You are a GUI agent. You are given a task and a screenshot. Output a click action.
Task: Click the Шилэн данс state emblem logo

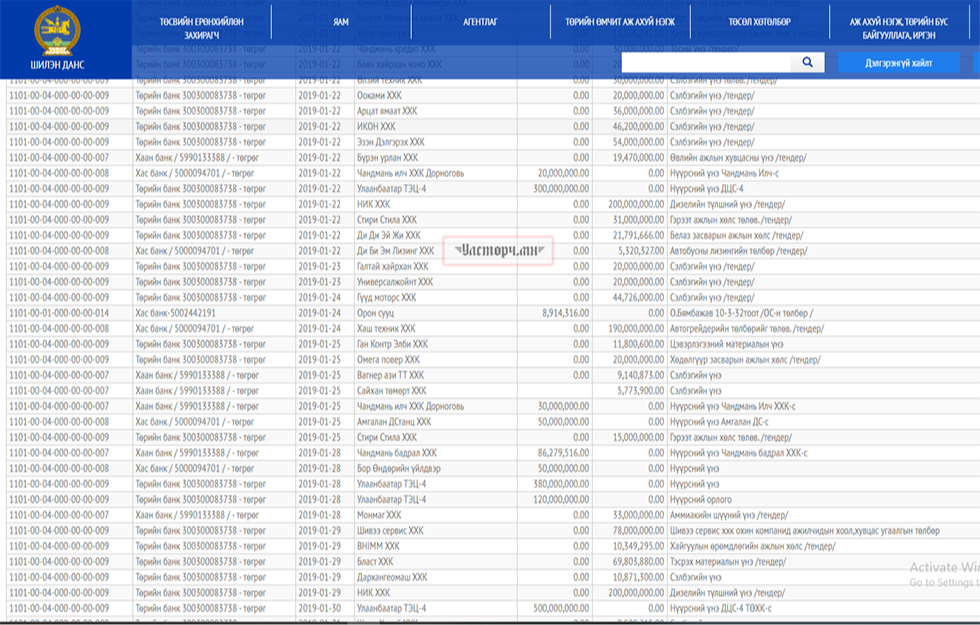57,30
